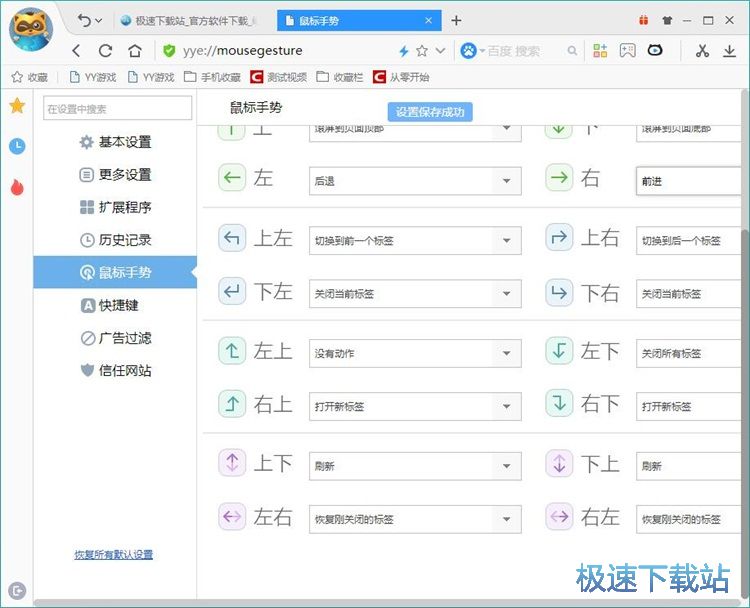Open the 上左 gesture dropdown 切换到前一个标签
Viewport: 750px width, 608px height.
click(415, 241)
